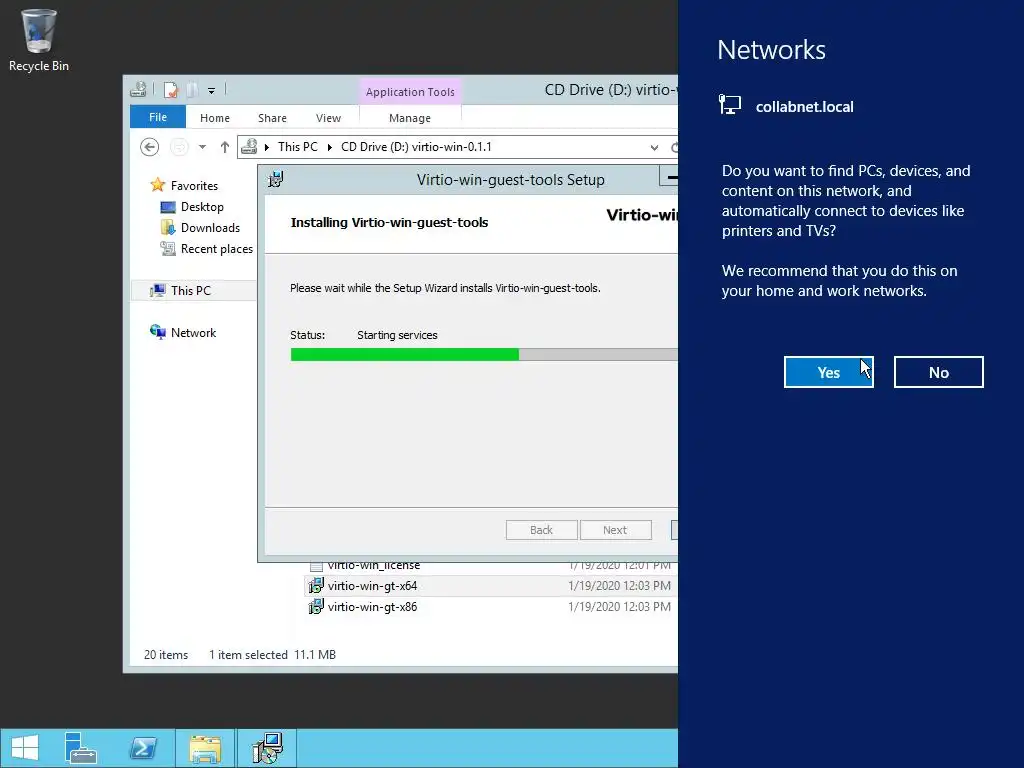The width and height of the screenshot is (1024, 768).
Task: Go up one folder level in File Explorer
Action: click(225, 147)
